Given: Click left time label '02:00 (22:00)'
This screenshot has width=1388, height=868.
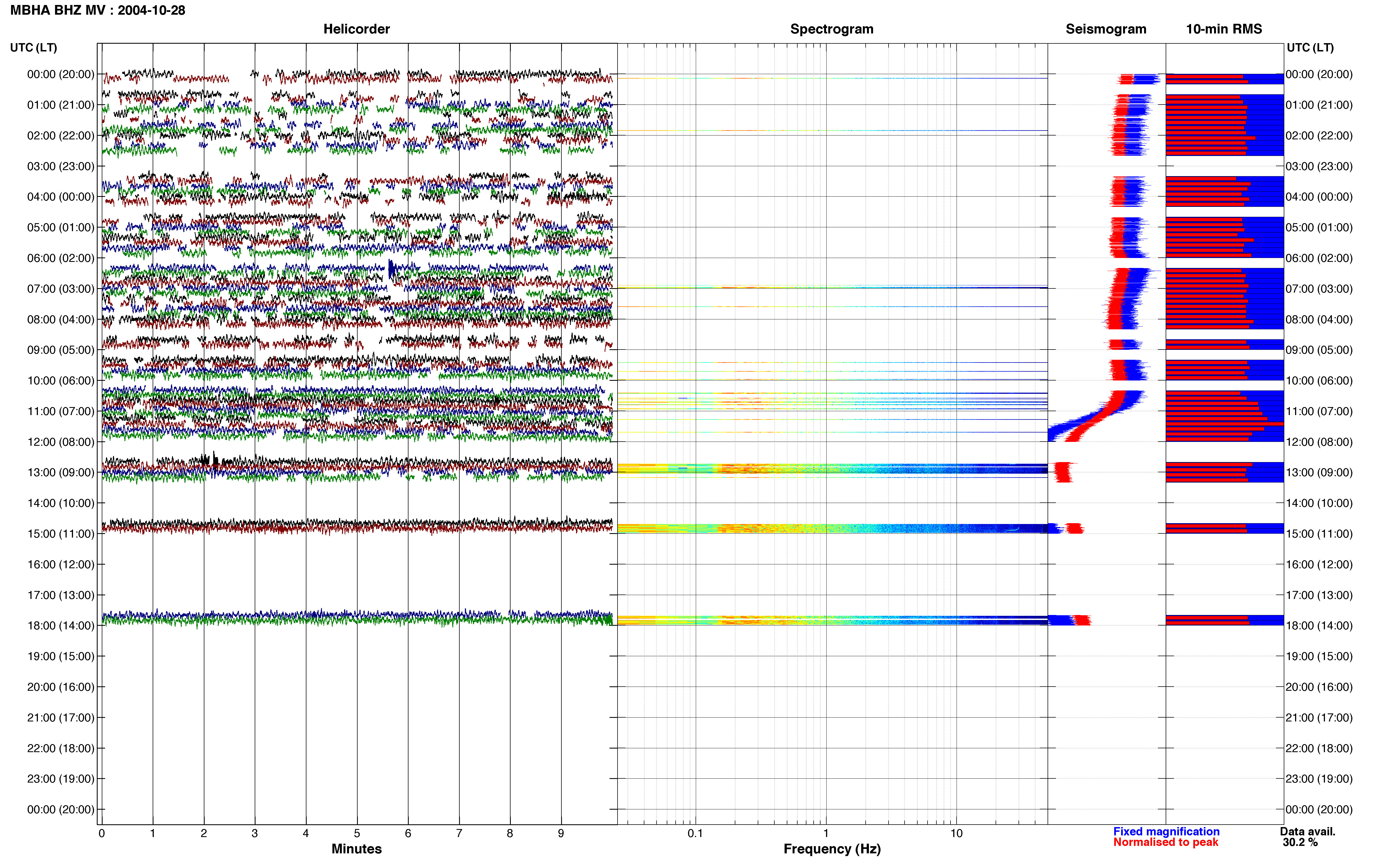Looking at the screenshot, I should tap(61, 135).
